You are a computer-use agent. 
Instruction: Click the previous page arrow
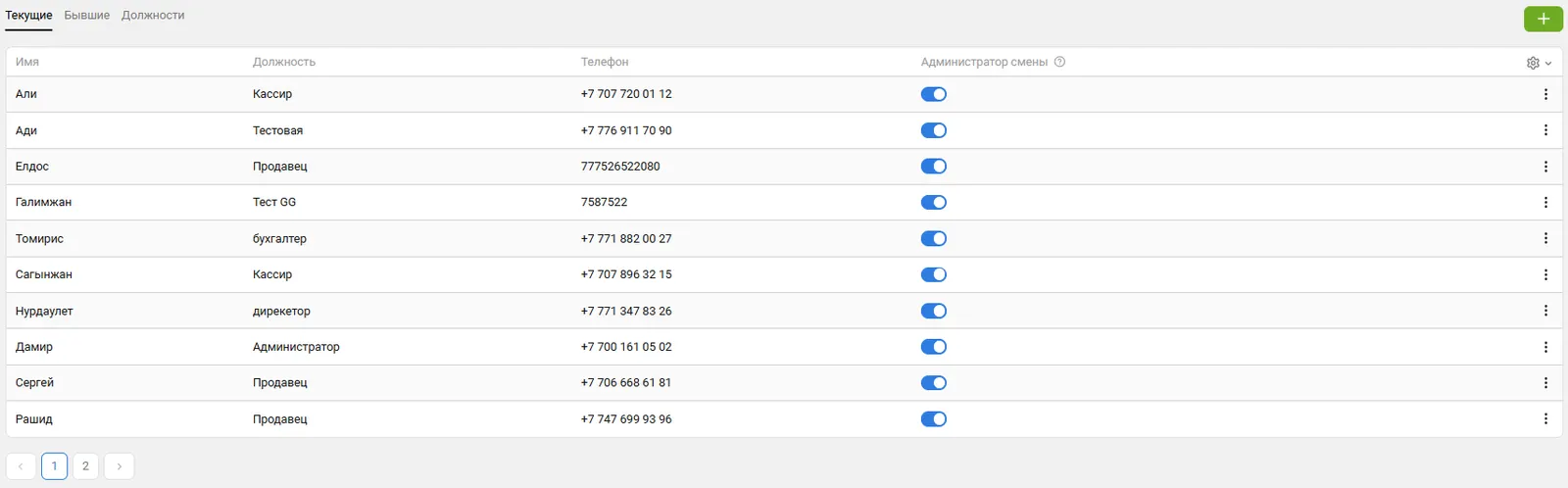tap(21, 466)
